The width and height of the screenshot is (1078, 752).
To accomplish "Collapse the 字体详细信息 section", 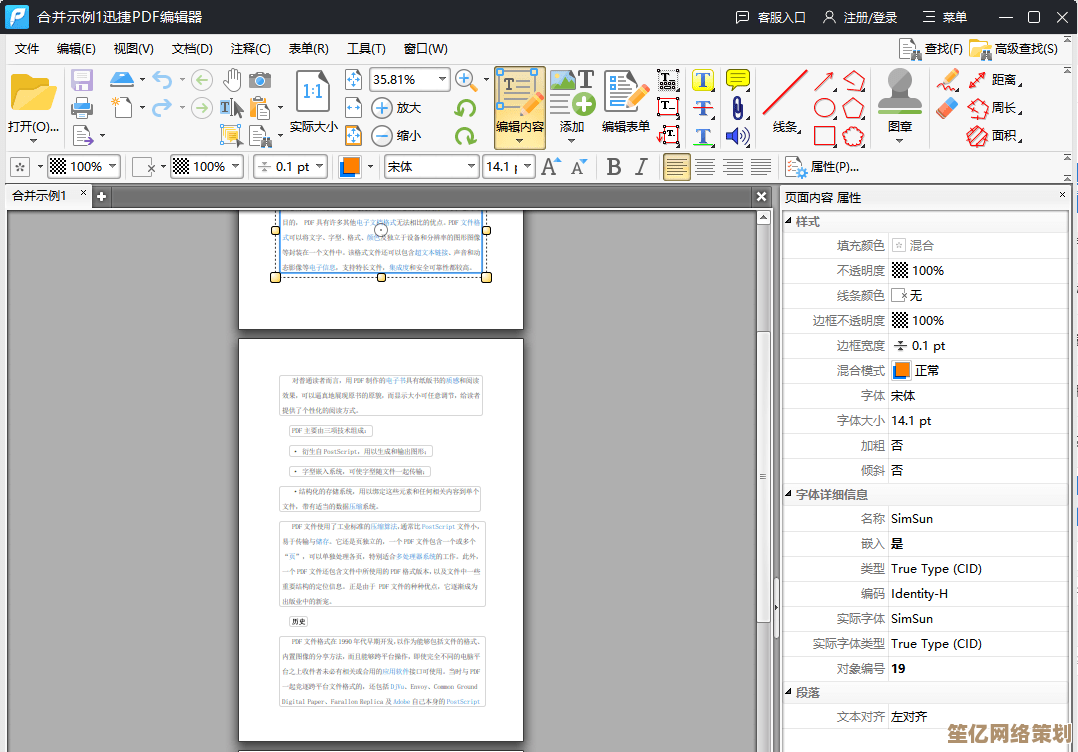I will click(x=789, y=495).
